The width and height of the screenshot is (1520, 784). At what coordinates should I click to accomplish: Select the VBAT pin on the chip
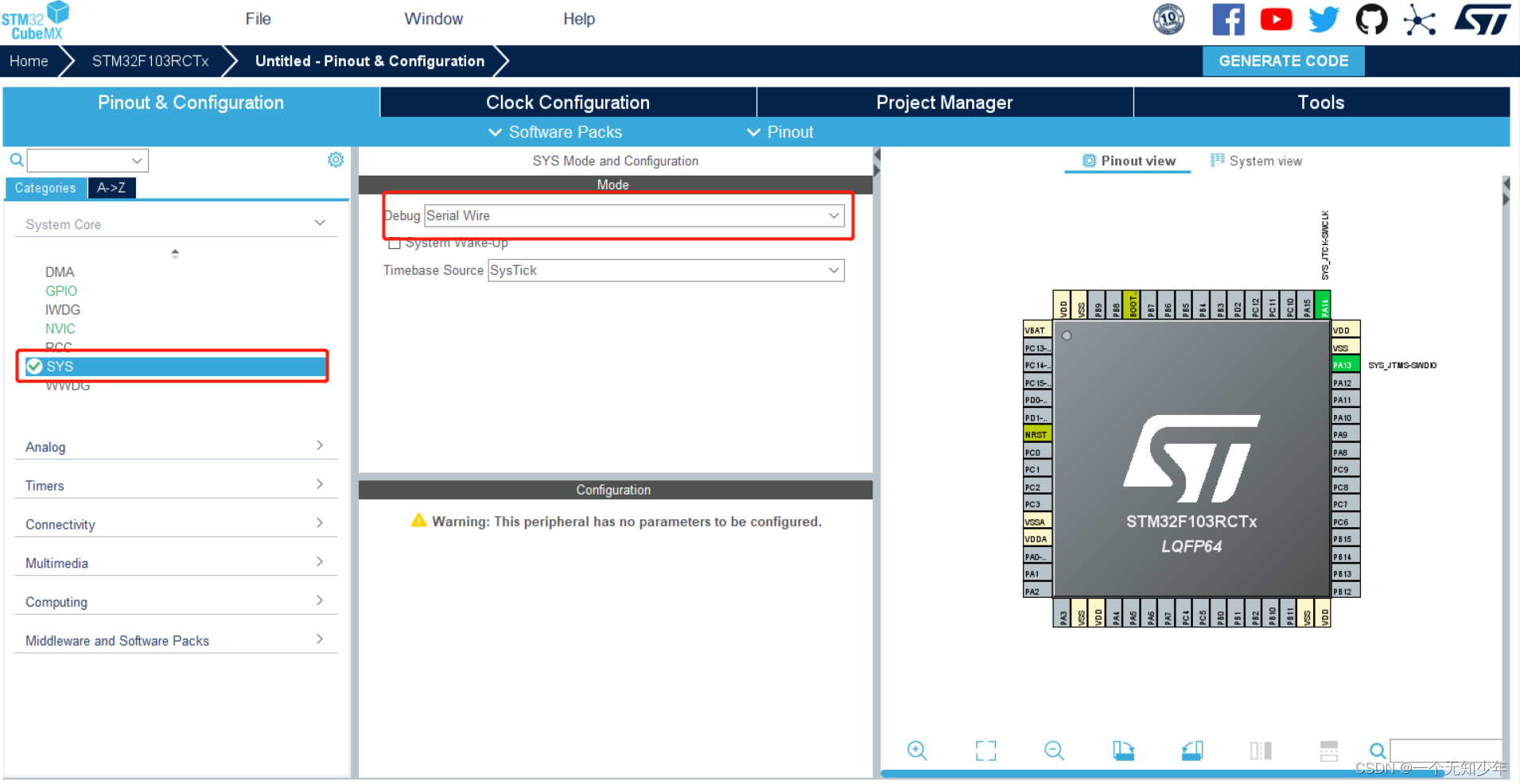pyautogui.click(x=1037, y=330)
